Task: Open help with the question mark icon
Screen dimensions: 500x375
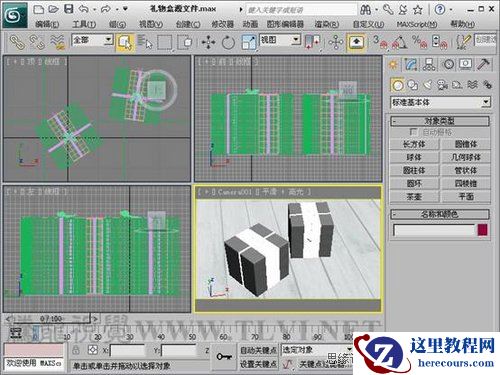Action: pyautogui.click(x=440, y=10)
